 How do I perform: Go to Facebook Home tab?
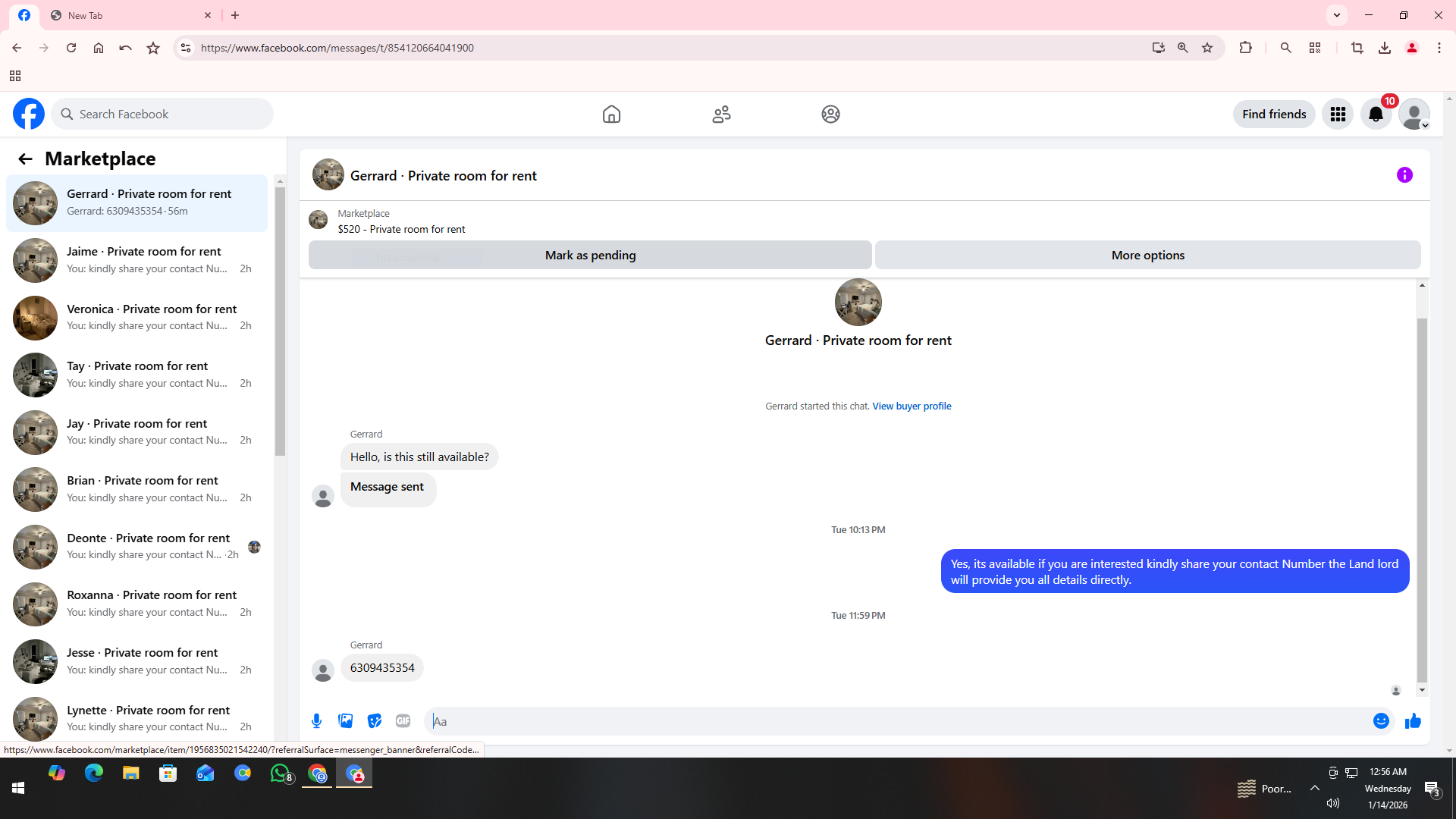point(611,115)
